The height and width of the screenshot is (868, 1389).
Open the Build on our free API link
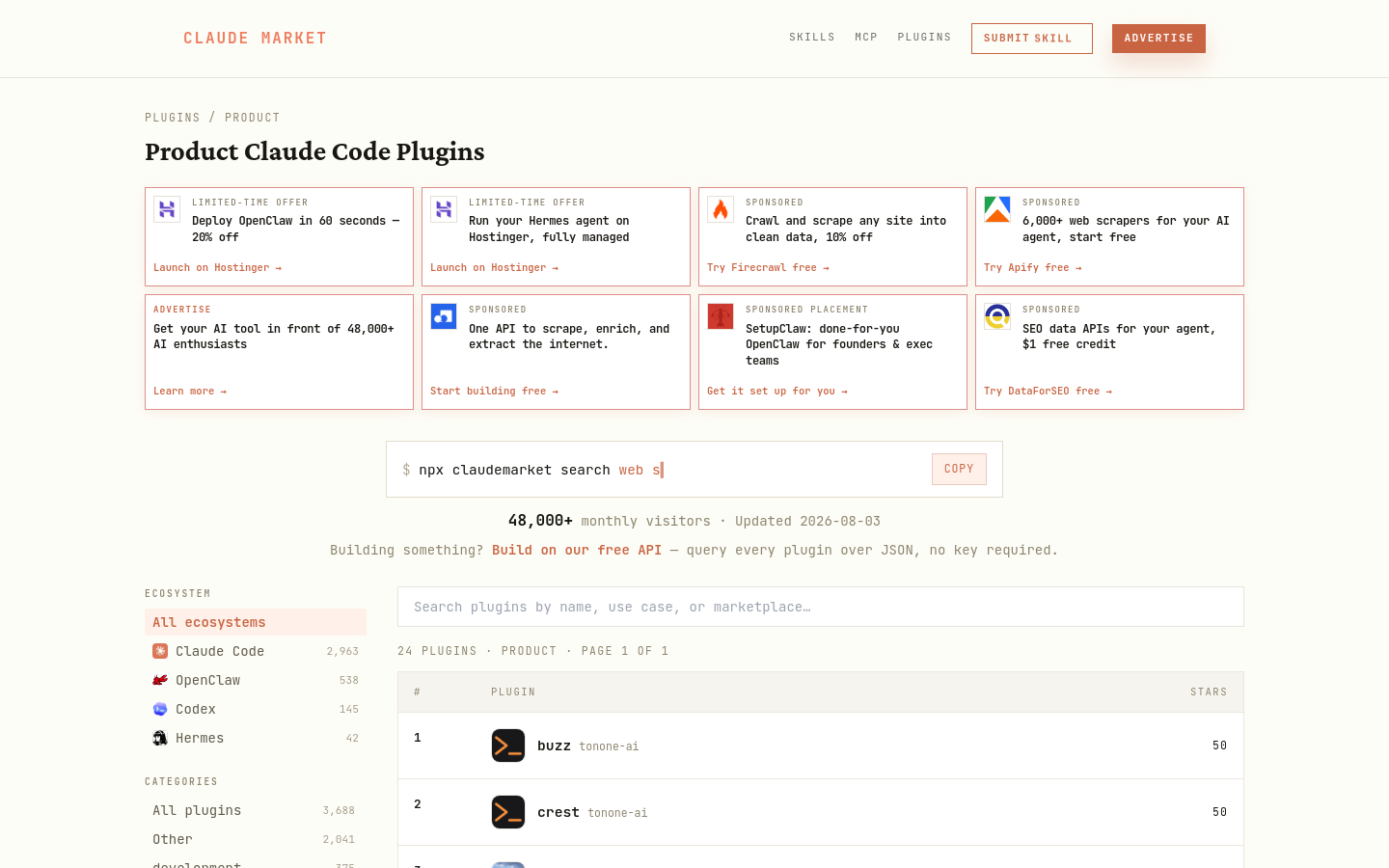[x=577, y=550]
